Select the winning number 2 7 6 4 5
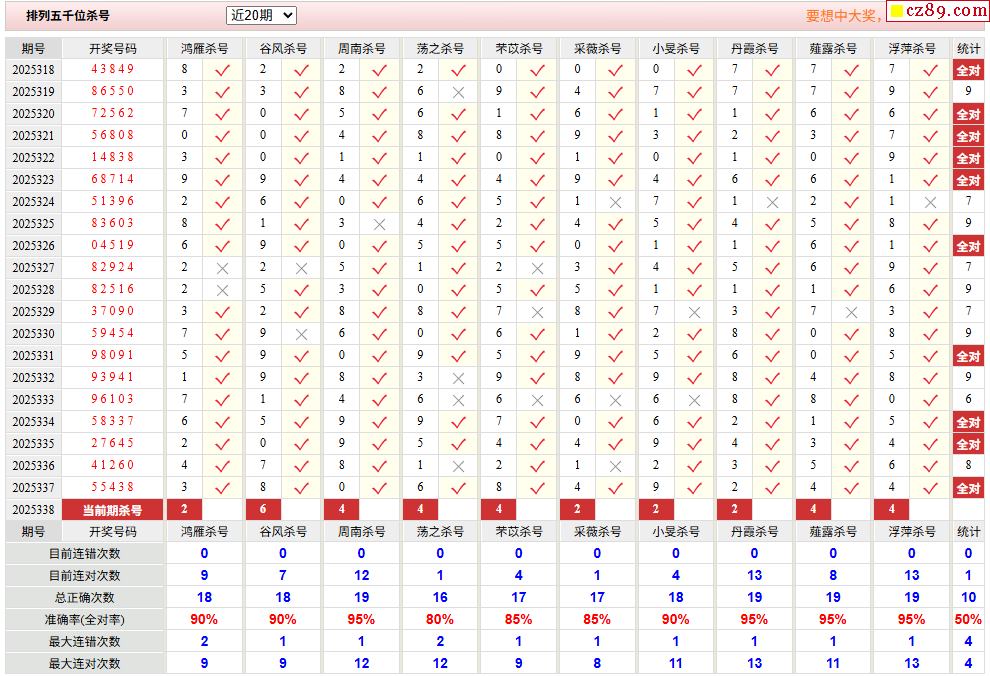 (x=112, y=442)
